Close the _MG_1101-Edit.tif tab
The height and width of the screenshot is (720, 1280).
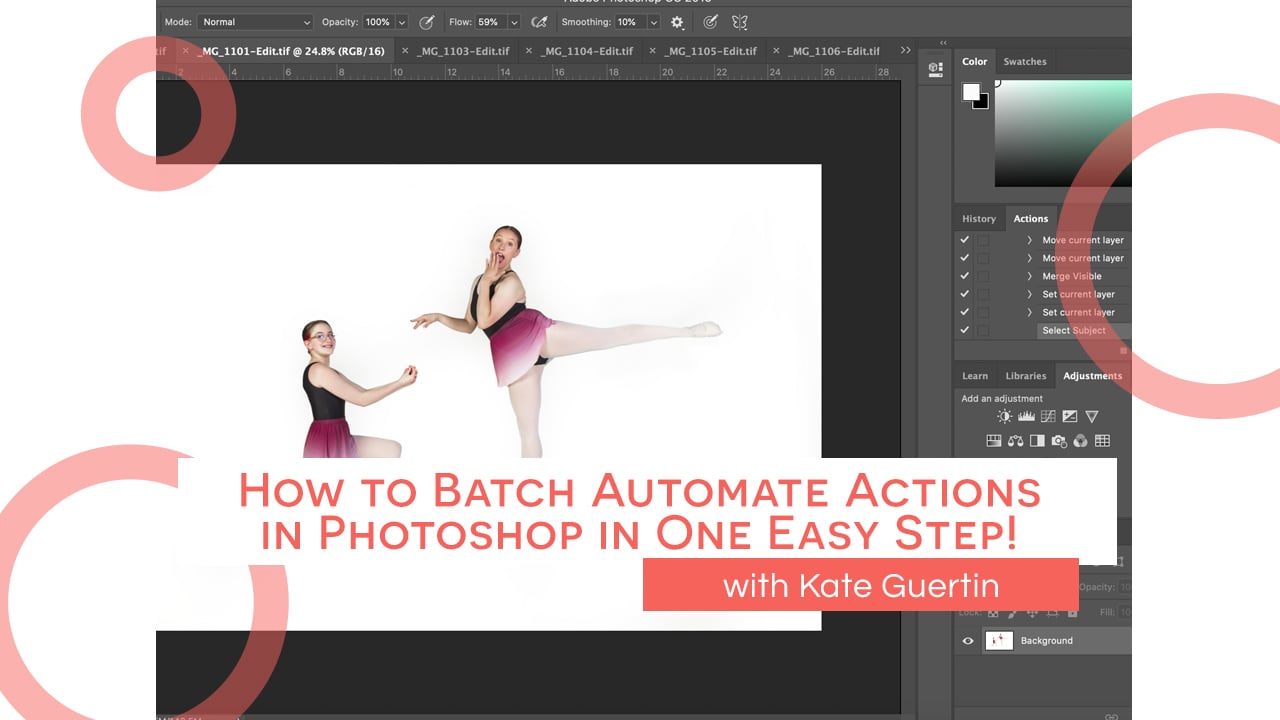tap(185, 51)
